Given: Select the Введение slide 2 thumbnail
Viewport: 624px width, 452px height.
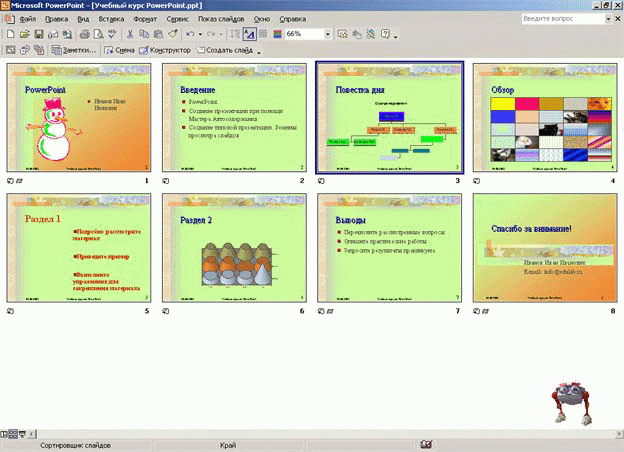Looking at the screenshot, I should coord(234,117).
